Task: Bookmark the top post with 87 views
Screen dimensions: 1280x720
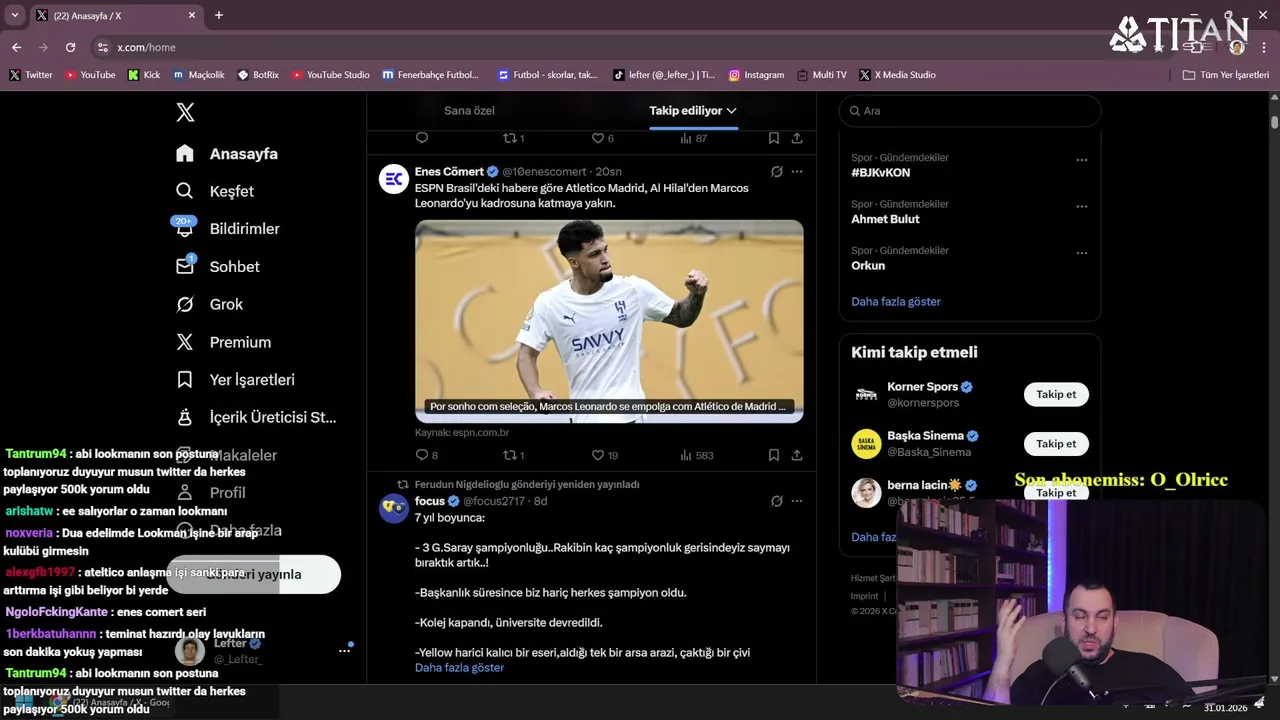Action: (x=774, y=138)
